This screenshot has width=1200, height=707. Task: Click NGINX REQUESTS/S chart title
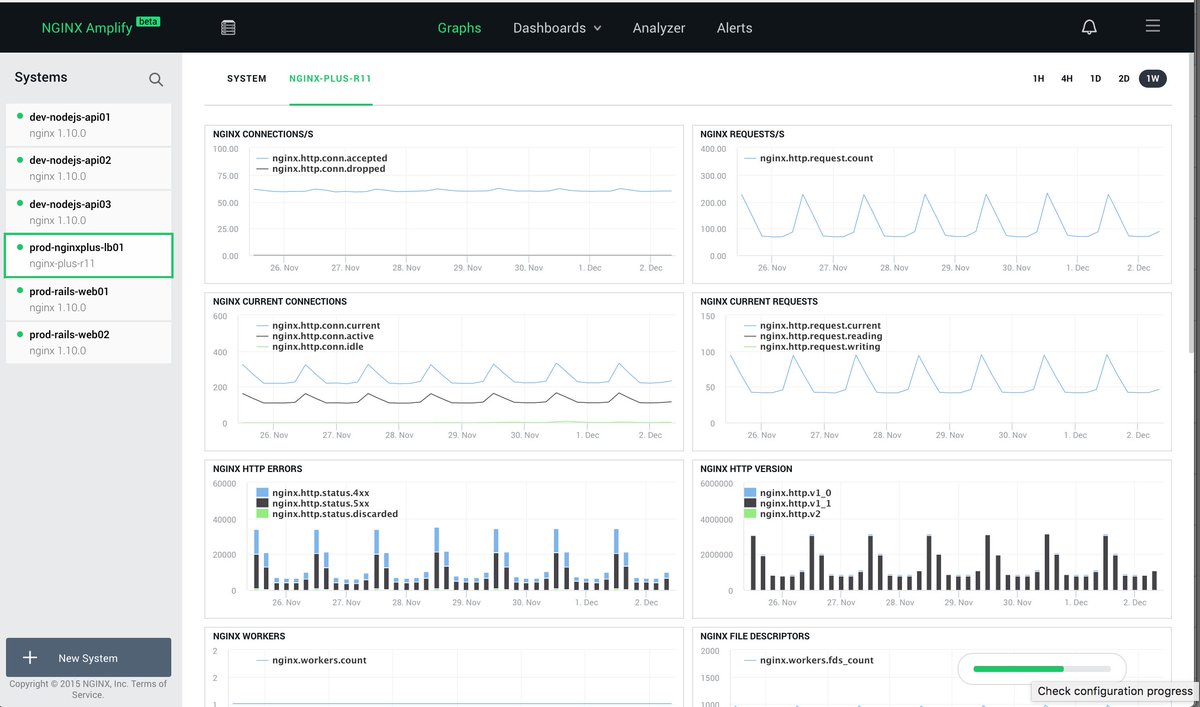pos(742,134)
